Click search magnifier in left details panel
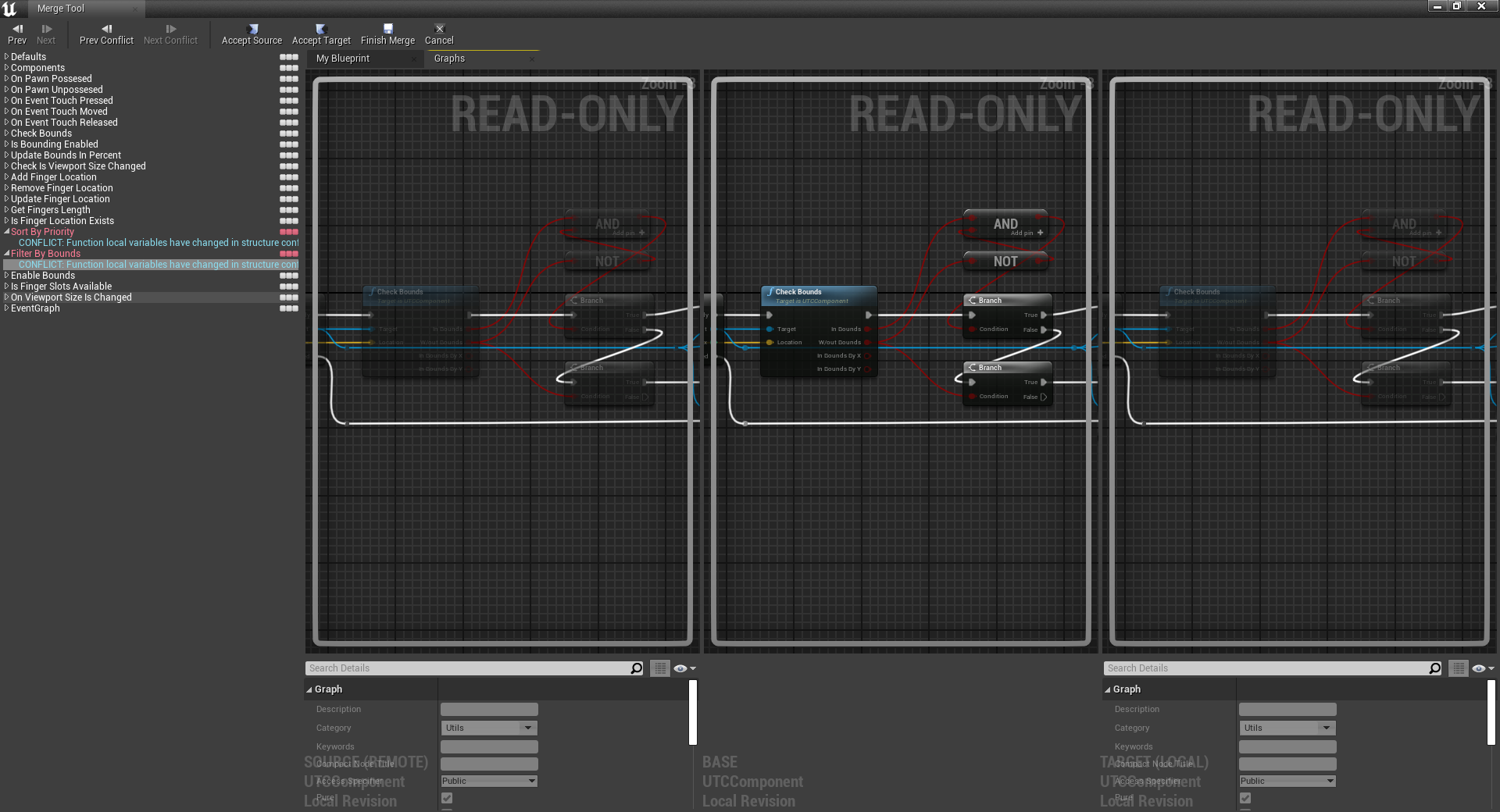Viewport: 1500px width, 812px height. [636, 668]
